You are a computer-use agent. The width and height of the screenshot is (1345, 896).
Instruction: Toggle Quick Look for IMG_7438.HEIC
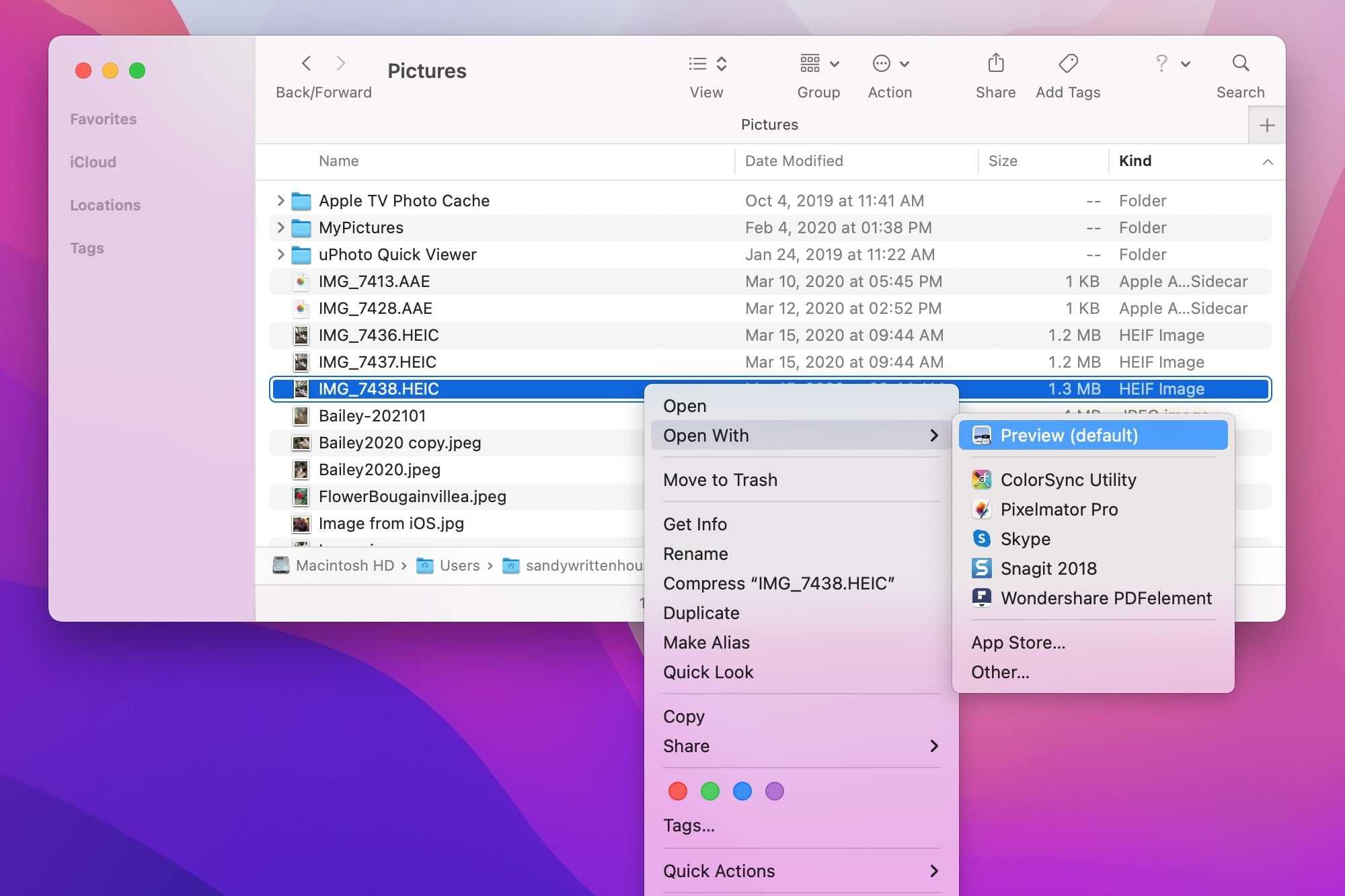click(x=707, y=672)
